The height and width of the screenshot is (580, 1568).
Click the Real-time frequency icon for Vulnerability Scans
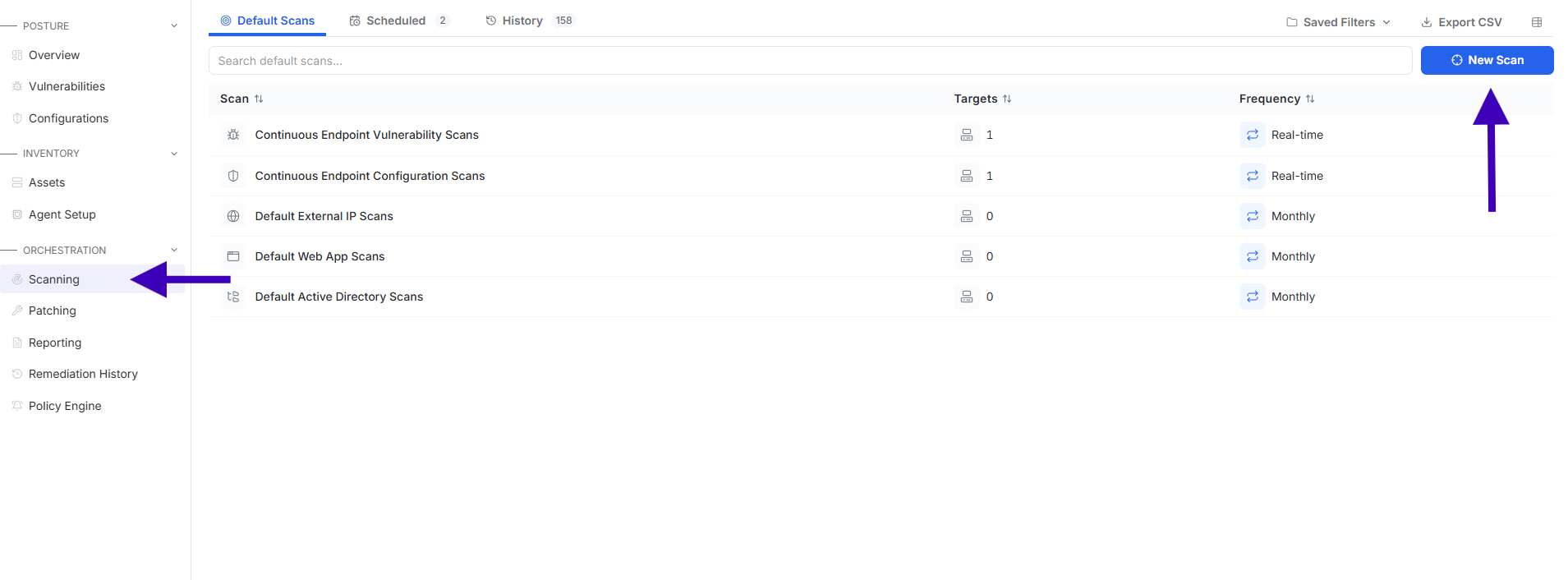tap(1253, 135)
